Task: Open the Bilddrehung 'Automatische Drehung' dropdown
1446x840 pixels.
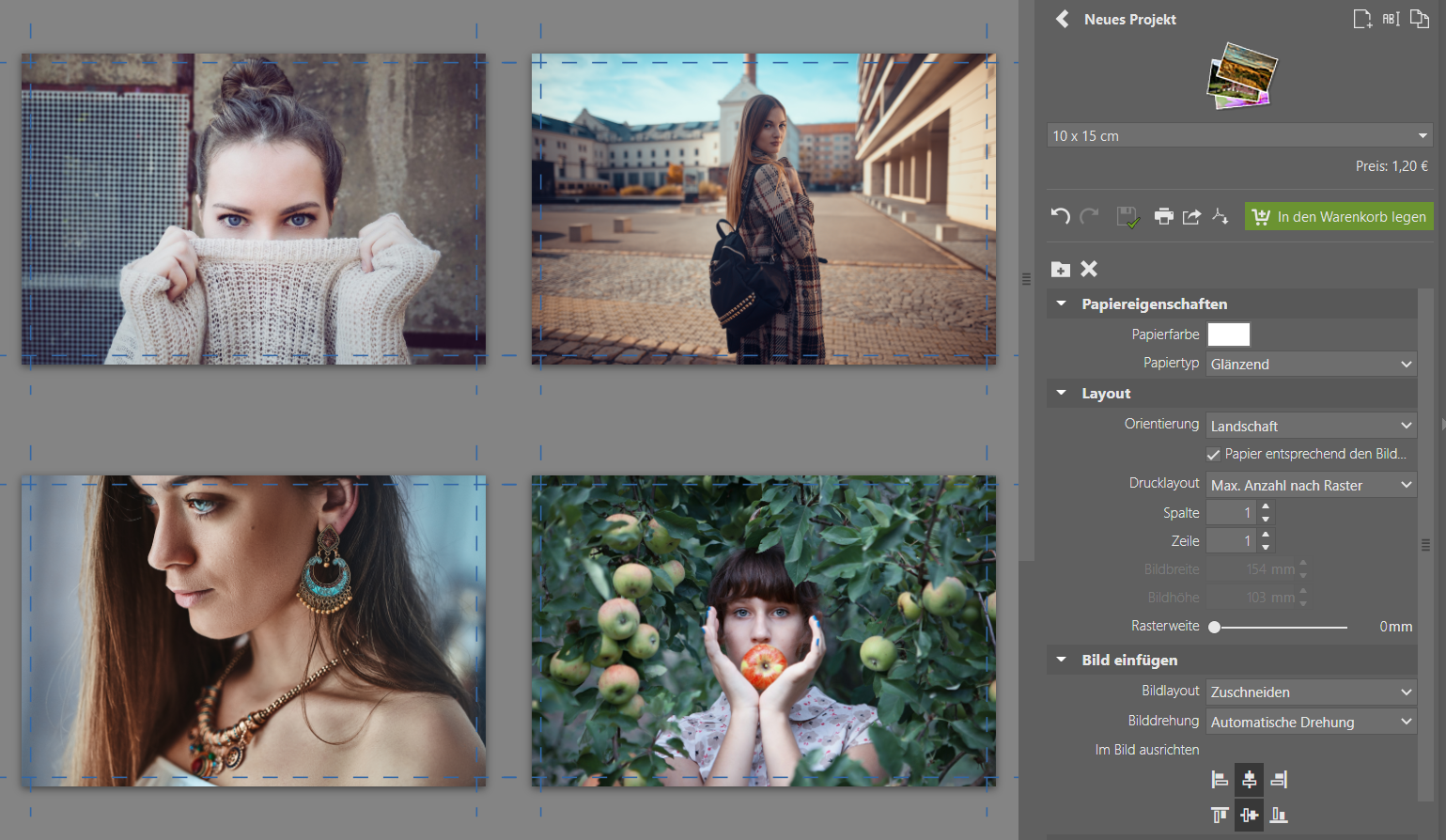Action: [1311, 722]
